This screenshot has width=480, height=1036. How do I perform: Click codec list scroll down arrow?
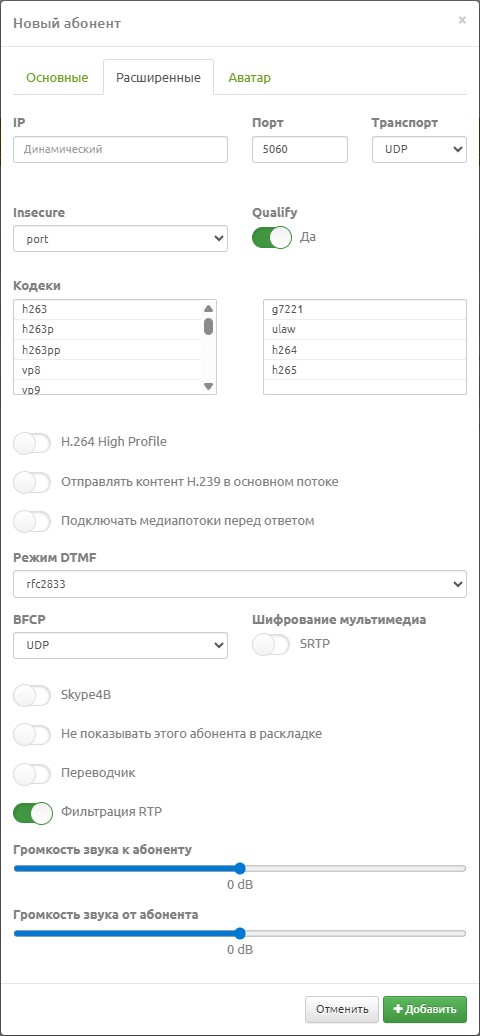pos(208,387)
